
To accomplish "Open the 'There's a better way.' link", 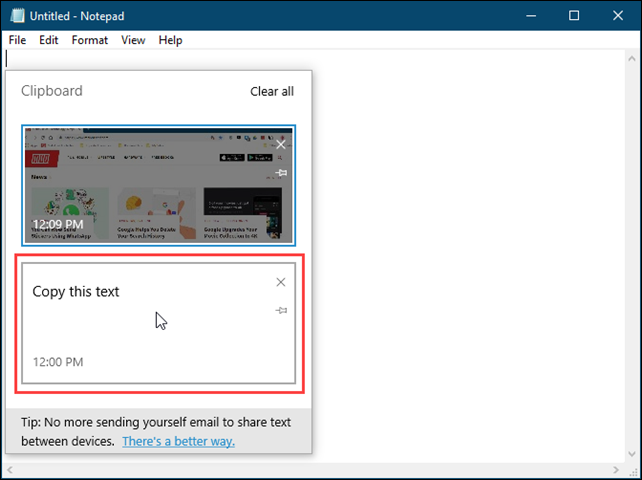I will [179, 441].
